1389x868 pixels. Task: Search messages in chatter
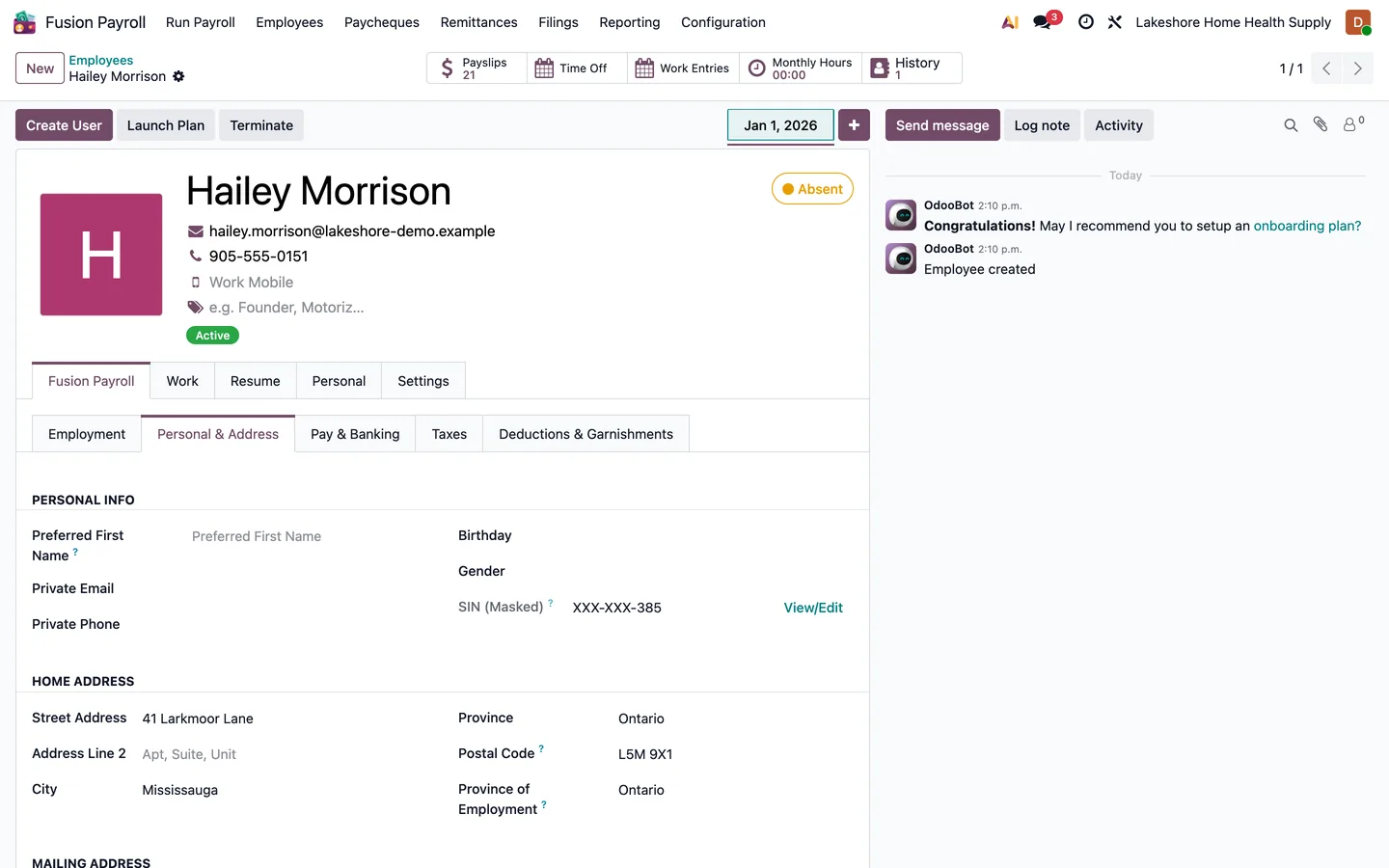(1291, 125)
